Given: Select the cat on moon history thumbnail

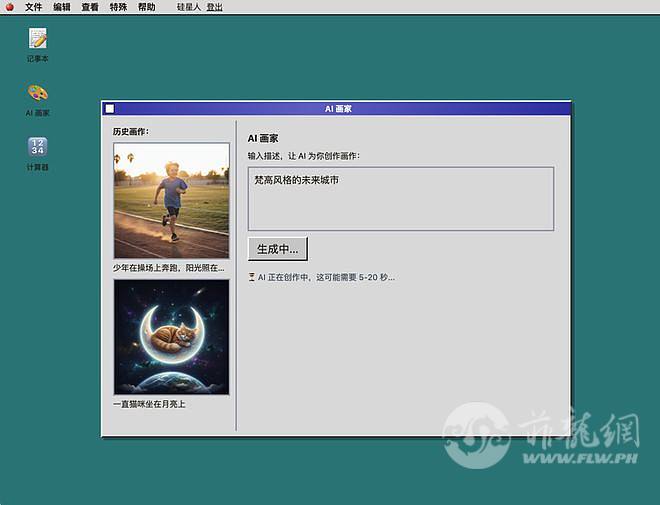Looking at the screenshot, I should 171,337.
